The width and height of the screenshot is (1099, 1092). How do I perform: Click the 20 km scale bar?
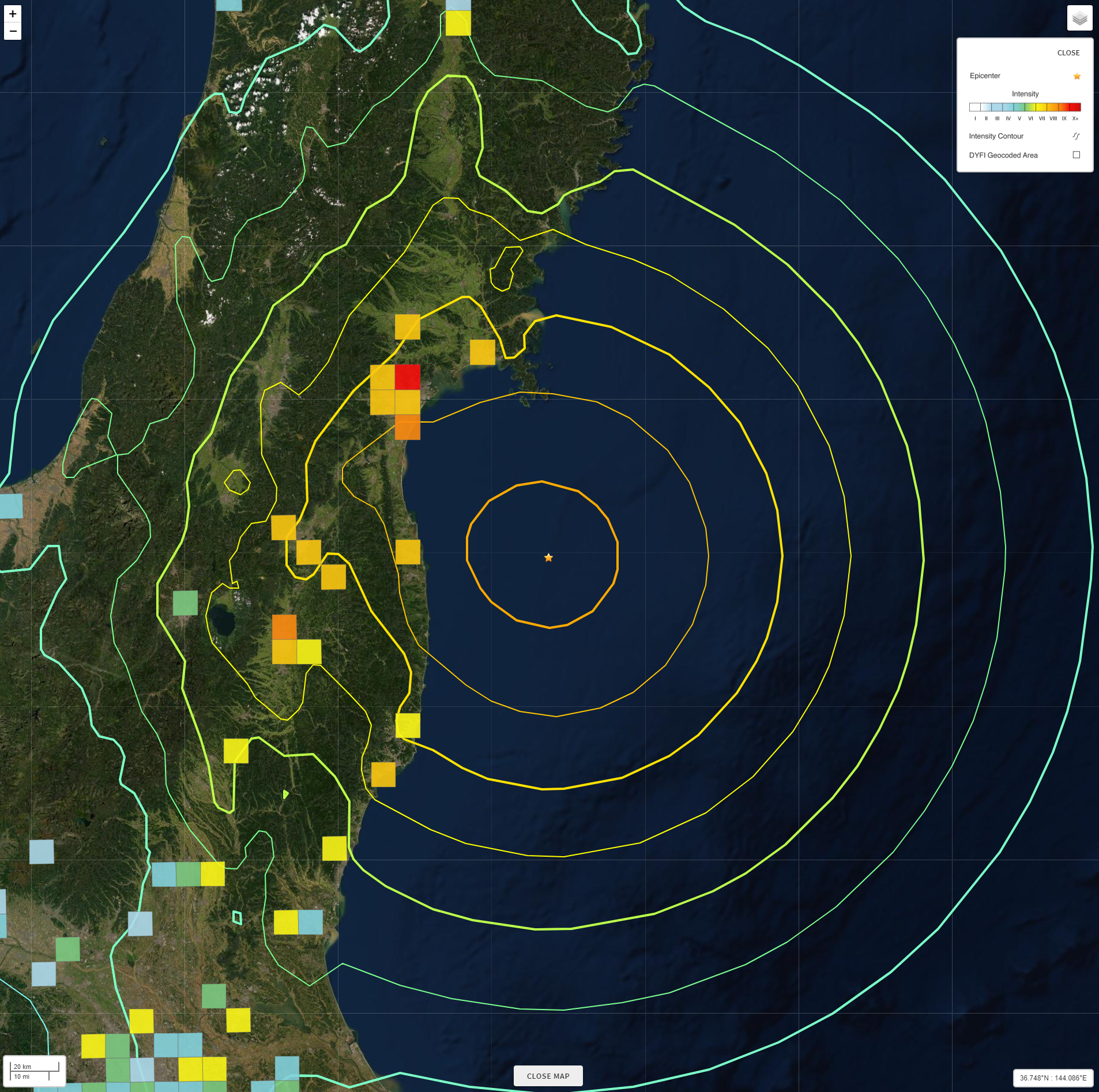click(35, 1071)
